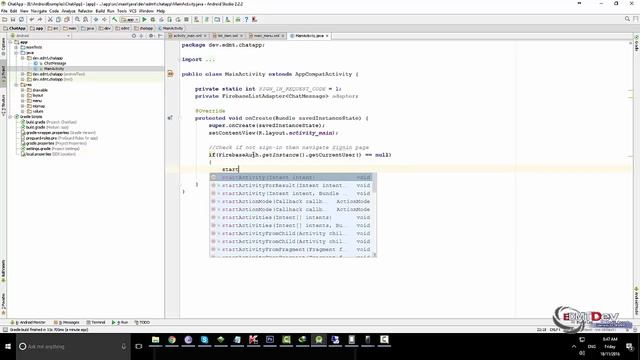The height and width of the screenshot is (360, 640).
Task: Click the Cortana search box
Action: point(73,347)
